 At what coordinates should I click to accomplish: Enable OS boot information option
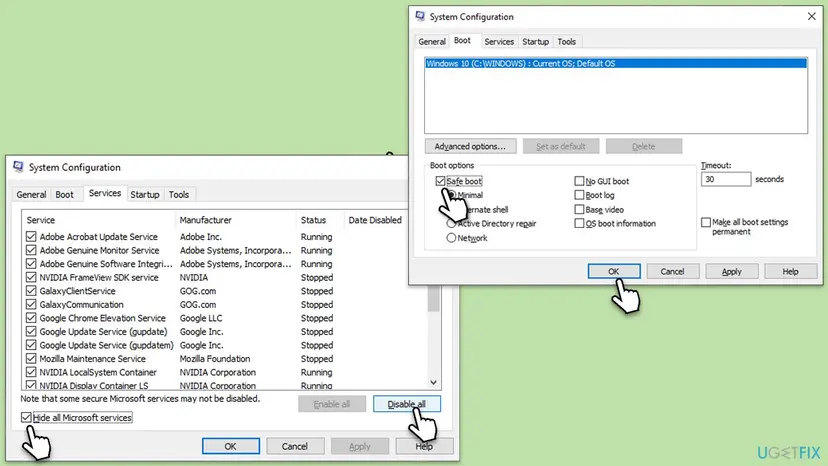[x=579, y=223]
